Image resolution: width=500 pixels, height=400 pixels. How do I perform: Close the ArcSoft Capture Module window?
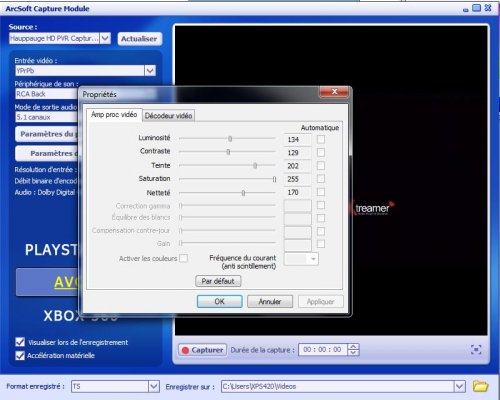(x=488, y=8)
